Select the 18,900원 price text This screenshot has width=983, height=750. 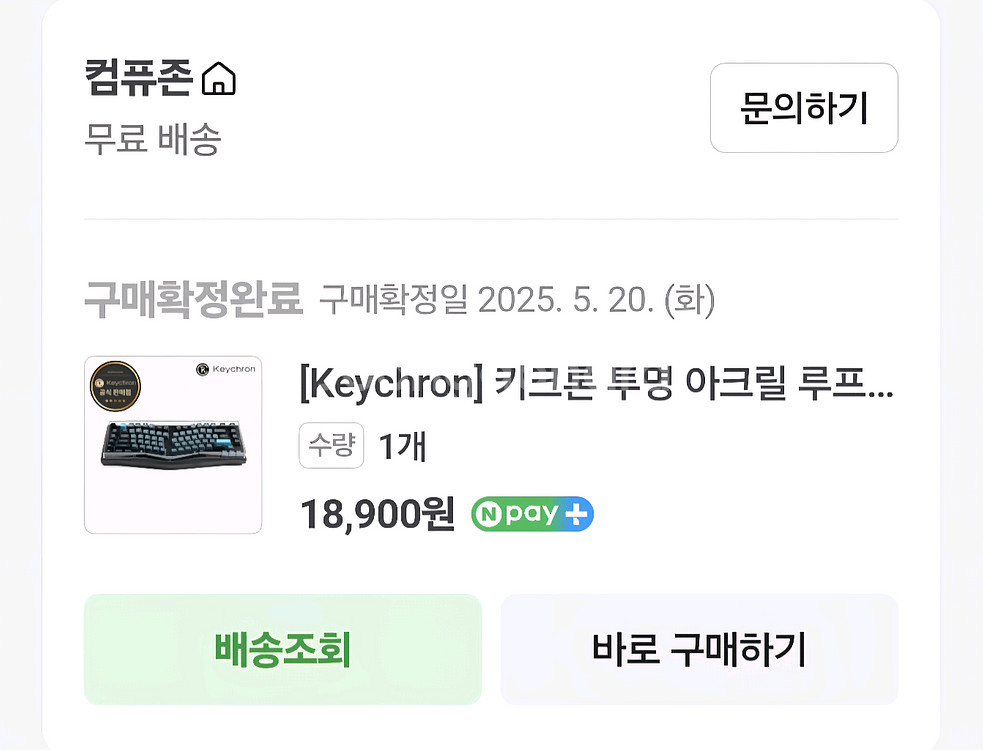tap(377, 514)
